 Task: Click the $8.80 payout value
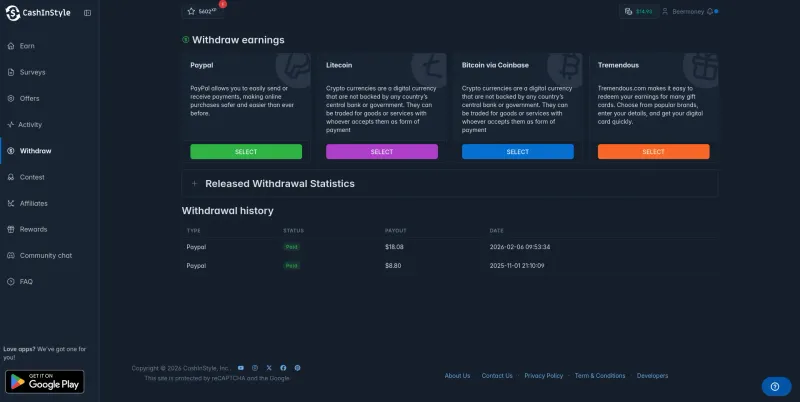coord(393,266)
